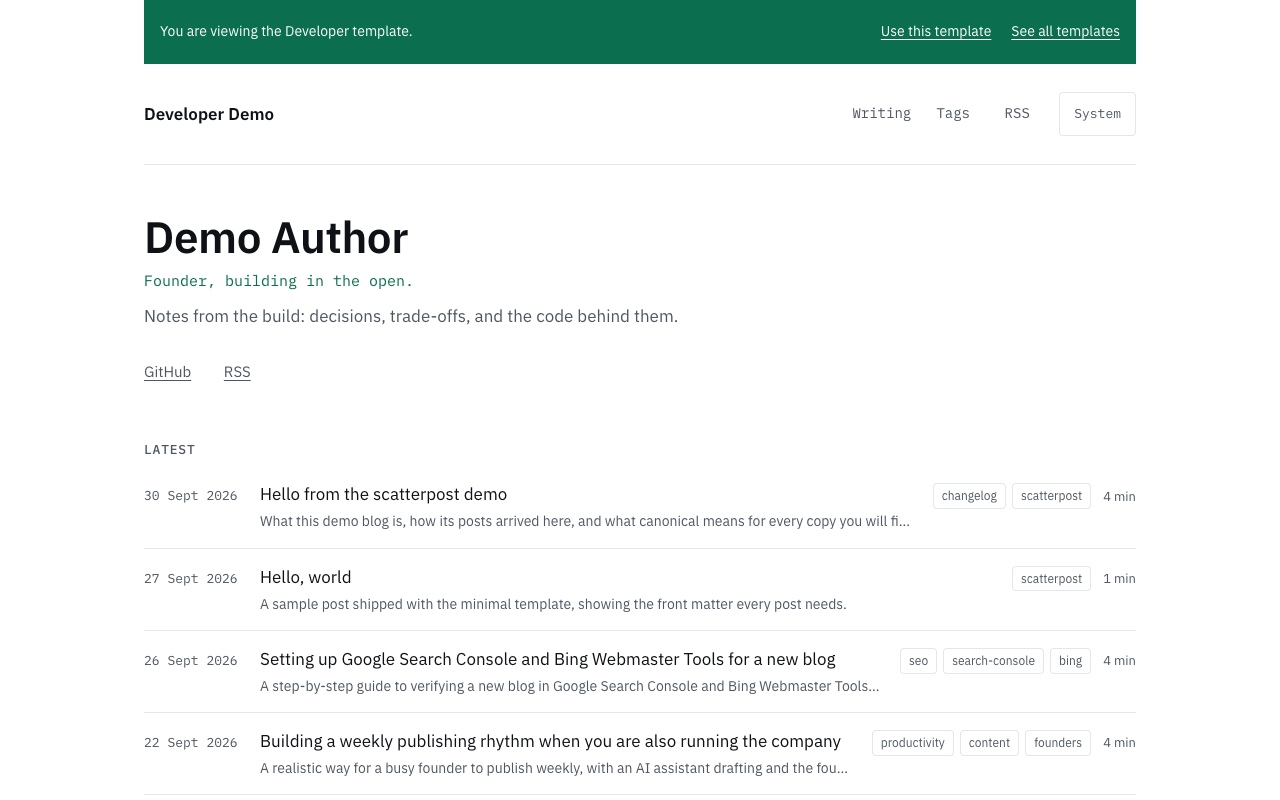Filter by the productivity tag
Screen dimensions: 1280x800
[912, 743]
